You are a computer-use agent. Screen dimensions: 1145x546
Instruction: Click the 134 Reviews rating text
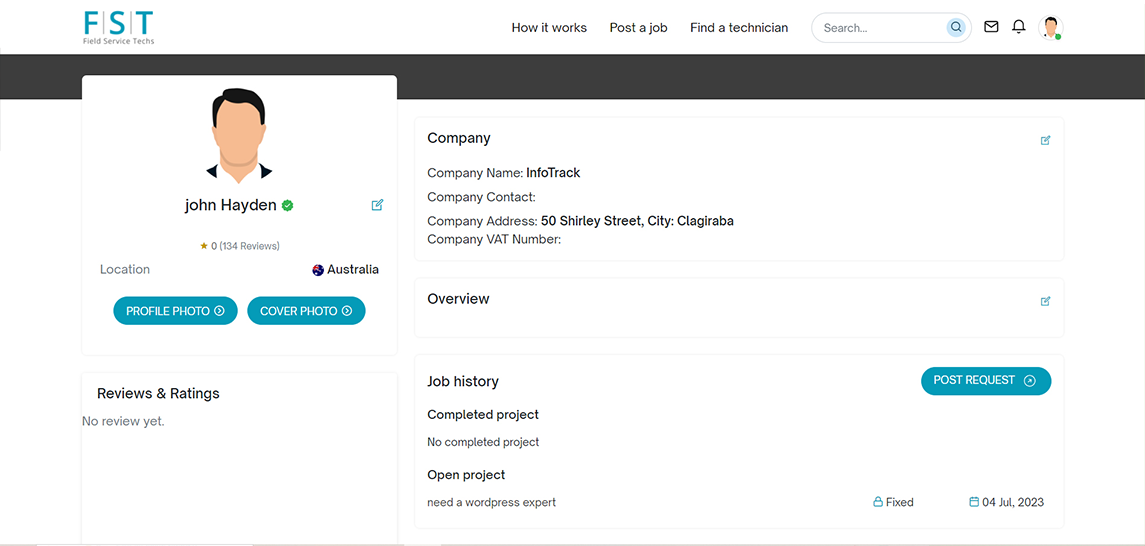pyautogui.click(x=249, y=246)
